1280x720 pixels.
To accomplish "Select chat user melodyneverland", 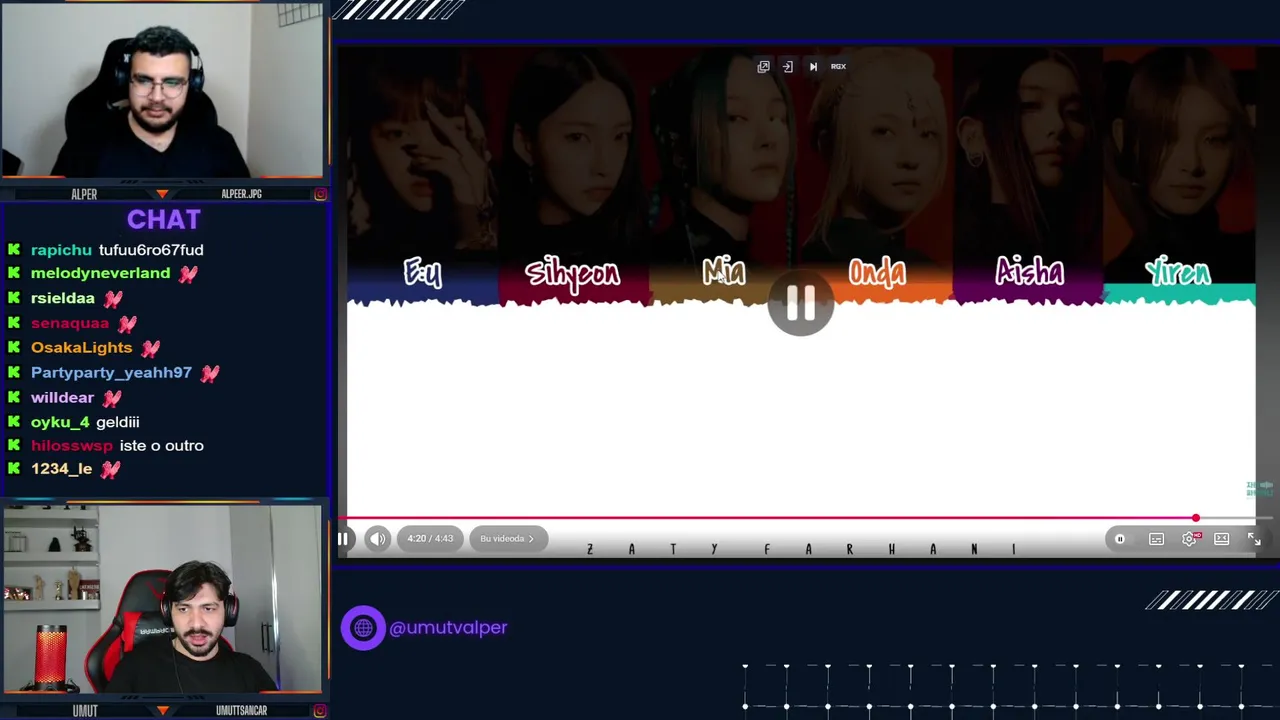I will (x=100, y=273).
